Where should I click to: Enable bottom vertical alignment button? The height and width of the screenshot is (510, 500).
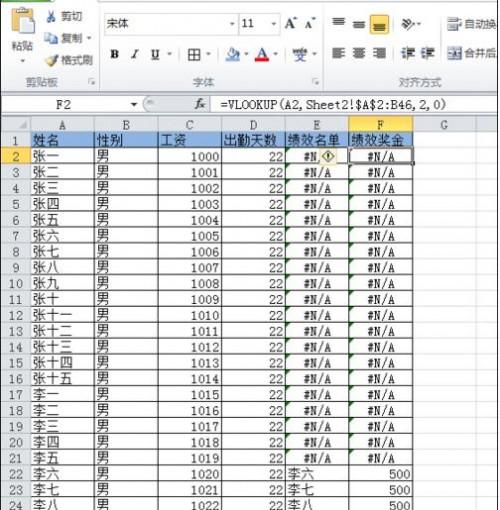tap(379, 24)
